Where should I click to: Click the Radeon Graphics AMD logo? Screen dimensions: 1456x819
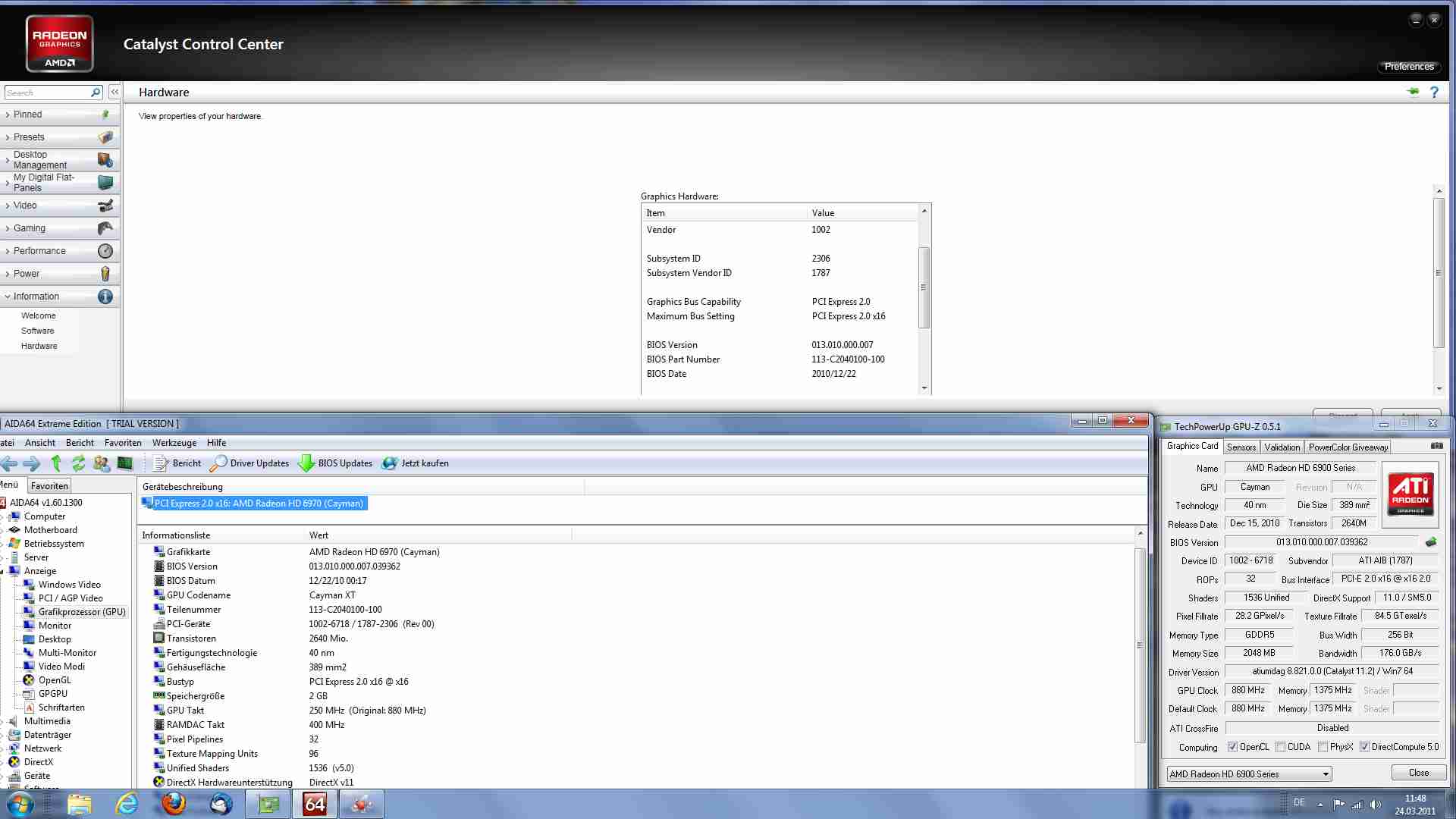click(60, 44)
